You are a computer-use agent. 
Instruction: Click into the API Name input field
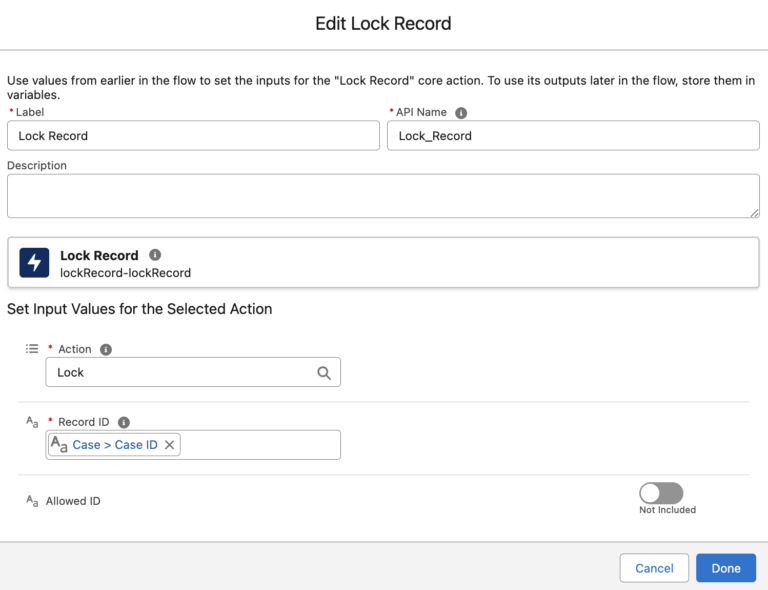tap(573, 136)
